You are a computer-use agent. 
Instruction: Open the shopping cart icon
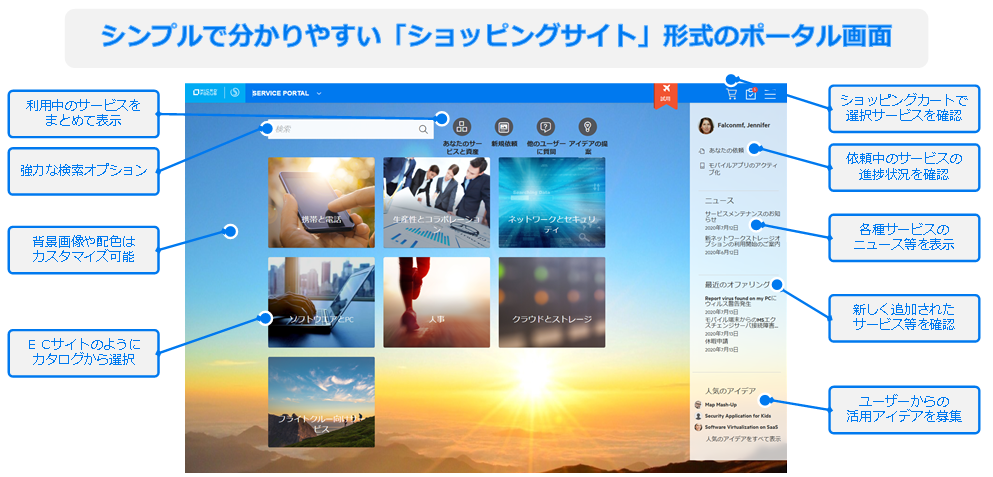pos(732,94)
